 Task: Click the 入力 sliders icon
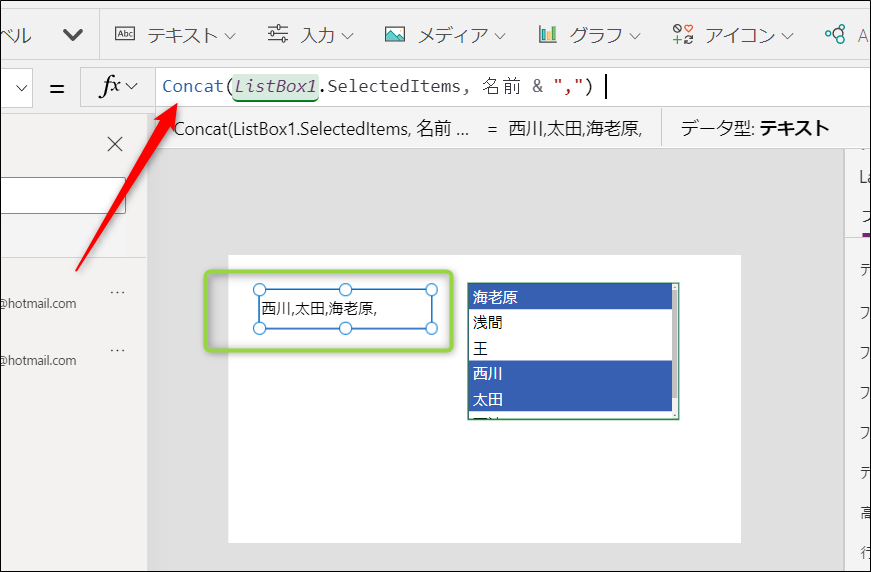[277, 34]
